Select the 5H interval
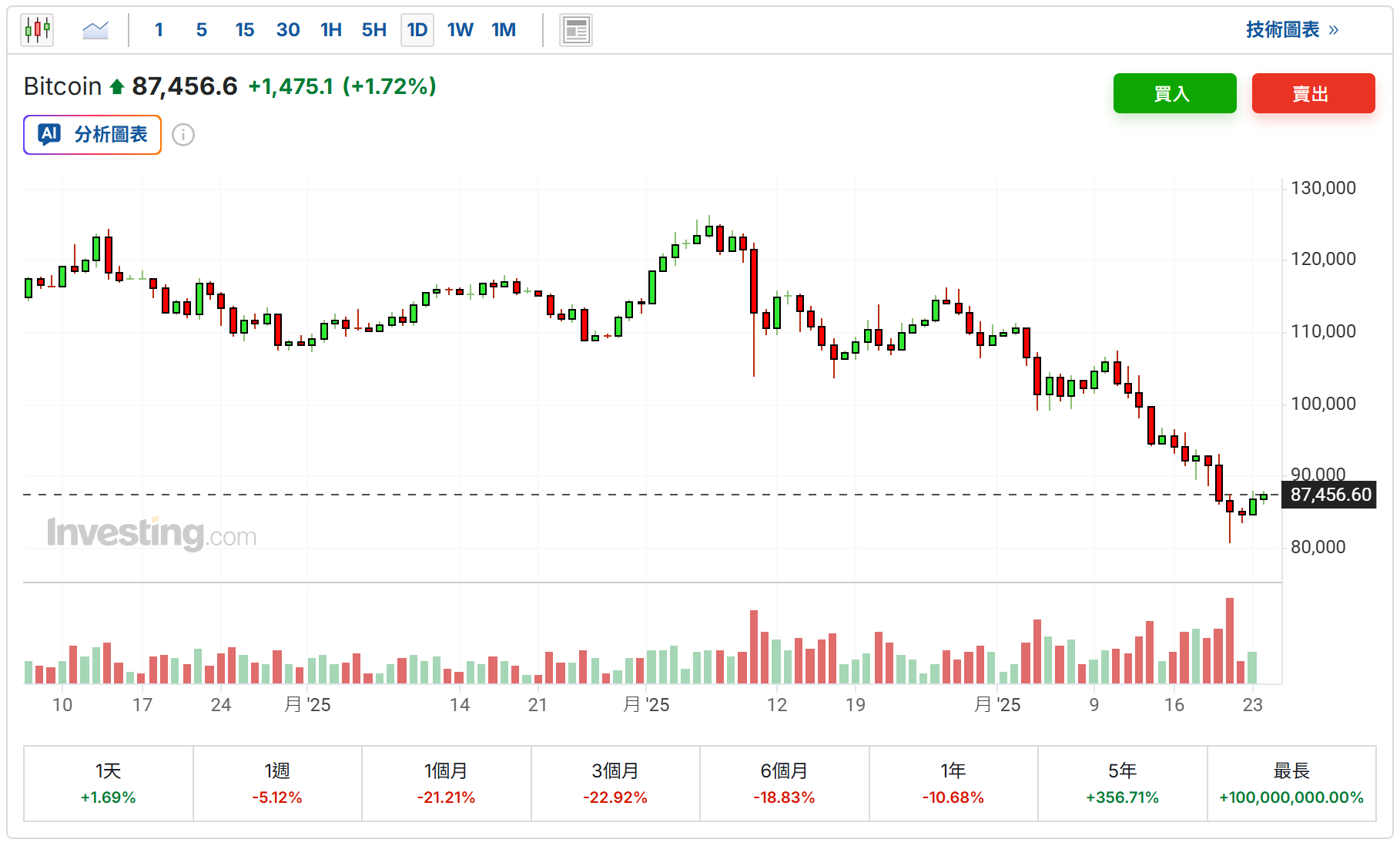This screenshot has width=1400, height=846. tap(374, 30)
